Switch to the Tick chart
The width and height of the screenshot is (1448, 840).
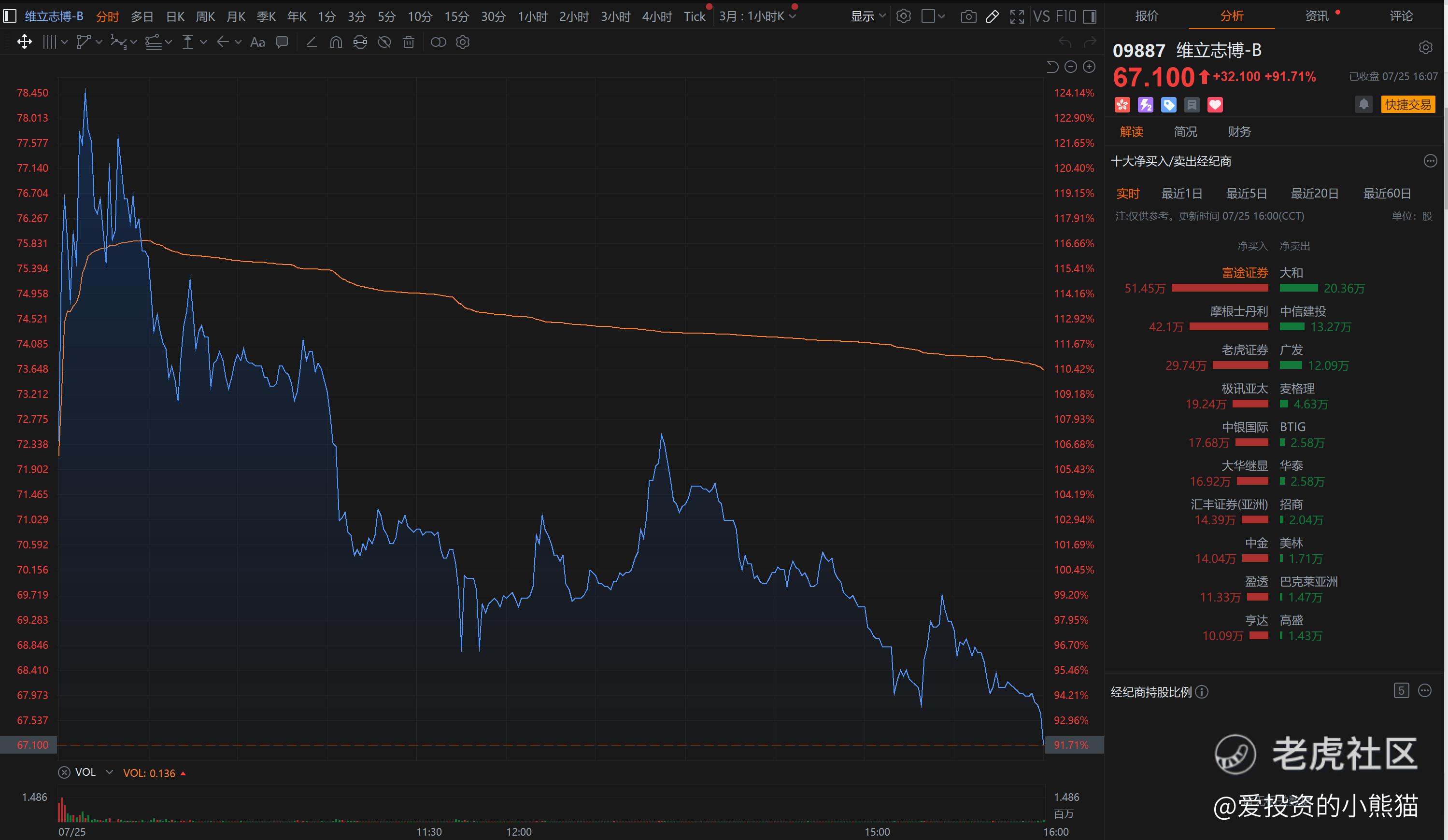click(695, 16)
